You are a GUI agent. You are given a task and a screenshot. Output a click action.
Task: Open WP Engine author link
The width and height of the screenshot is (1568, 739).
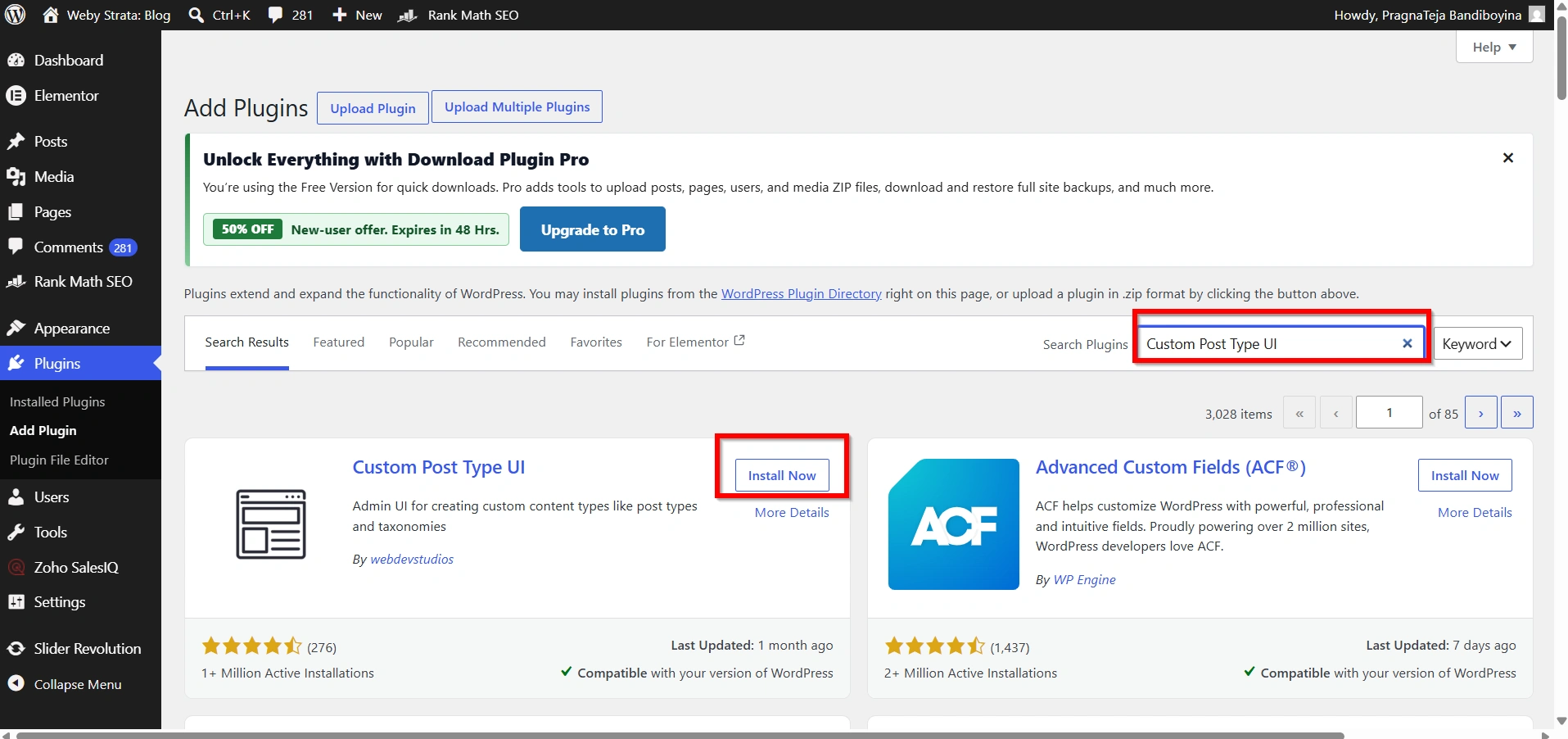pyautogui.click(x=1084, y=580)
